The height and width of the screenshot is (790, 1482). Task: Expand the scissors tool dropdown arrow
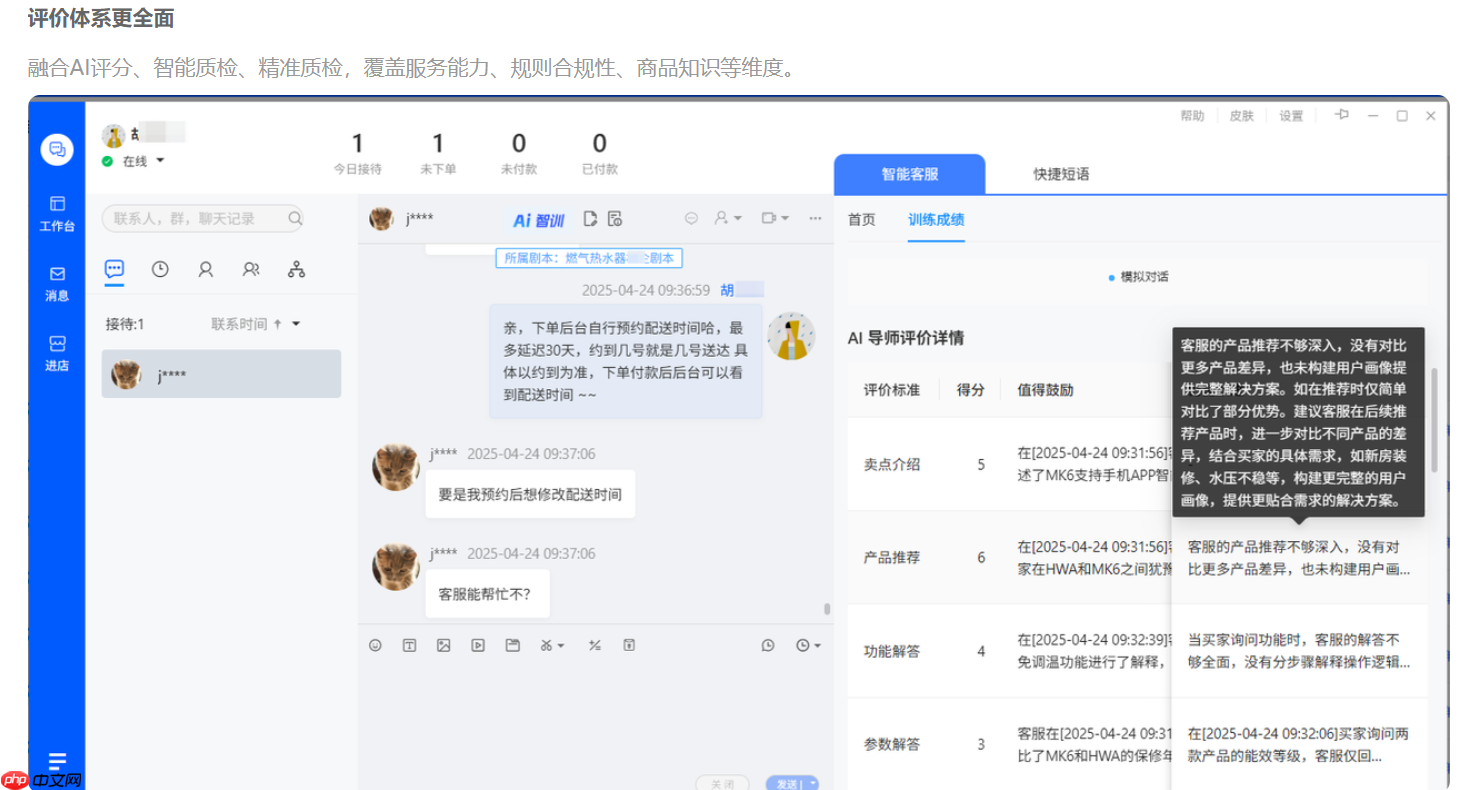560,645
